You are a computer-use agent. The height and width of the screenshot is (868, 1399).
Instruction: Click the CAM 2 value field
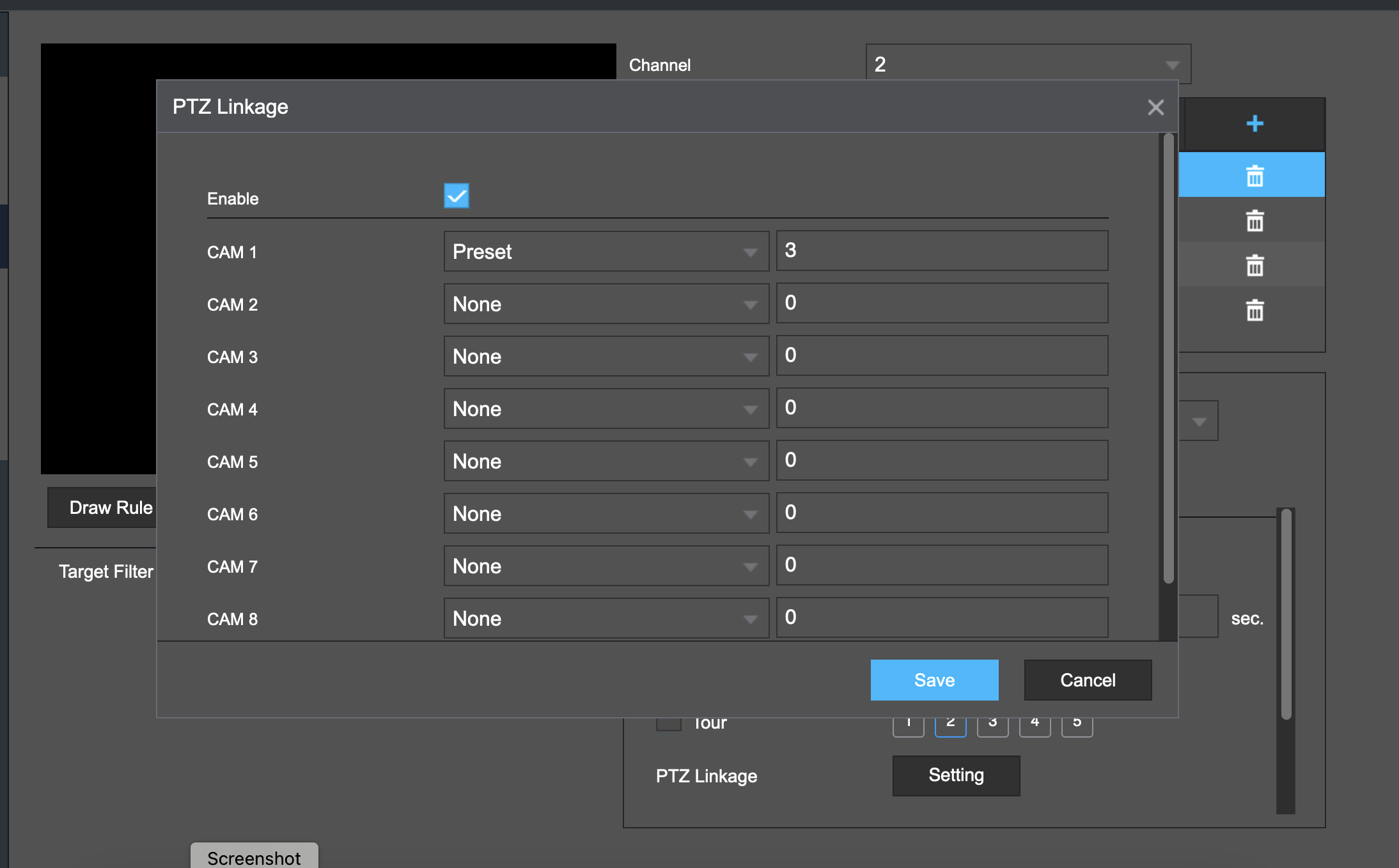(942, 303)
